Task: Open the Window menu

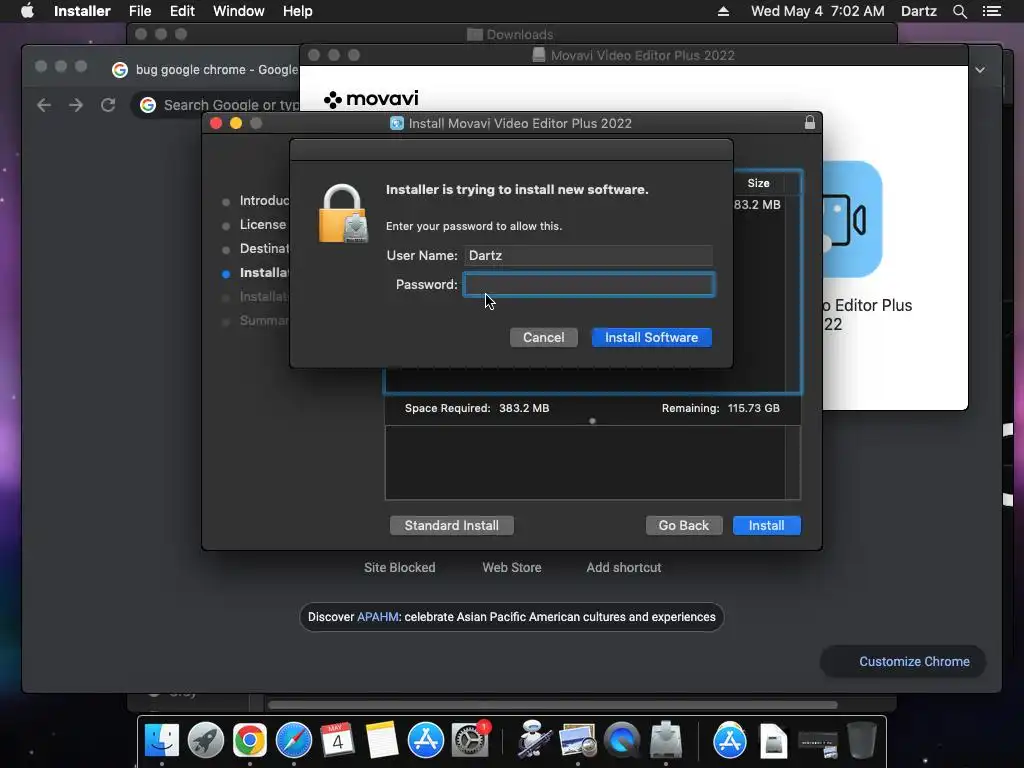Action: tap(238, 11)
